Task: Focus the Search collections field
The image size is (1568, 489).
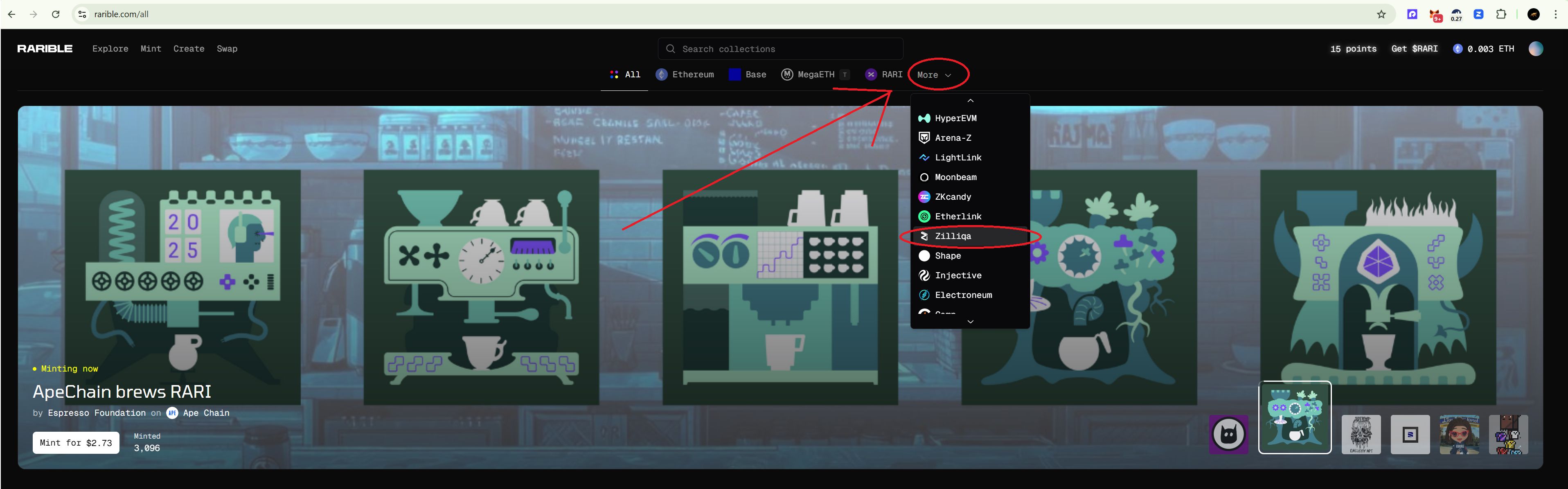Action: click(x=780, y=49)
